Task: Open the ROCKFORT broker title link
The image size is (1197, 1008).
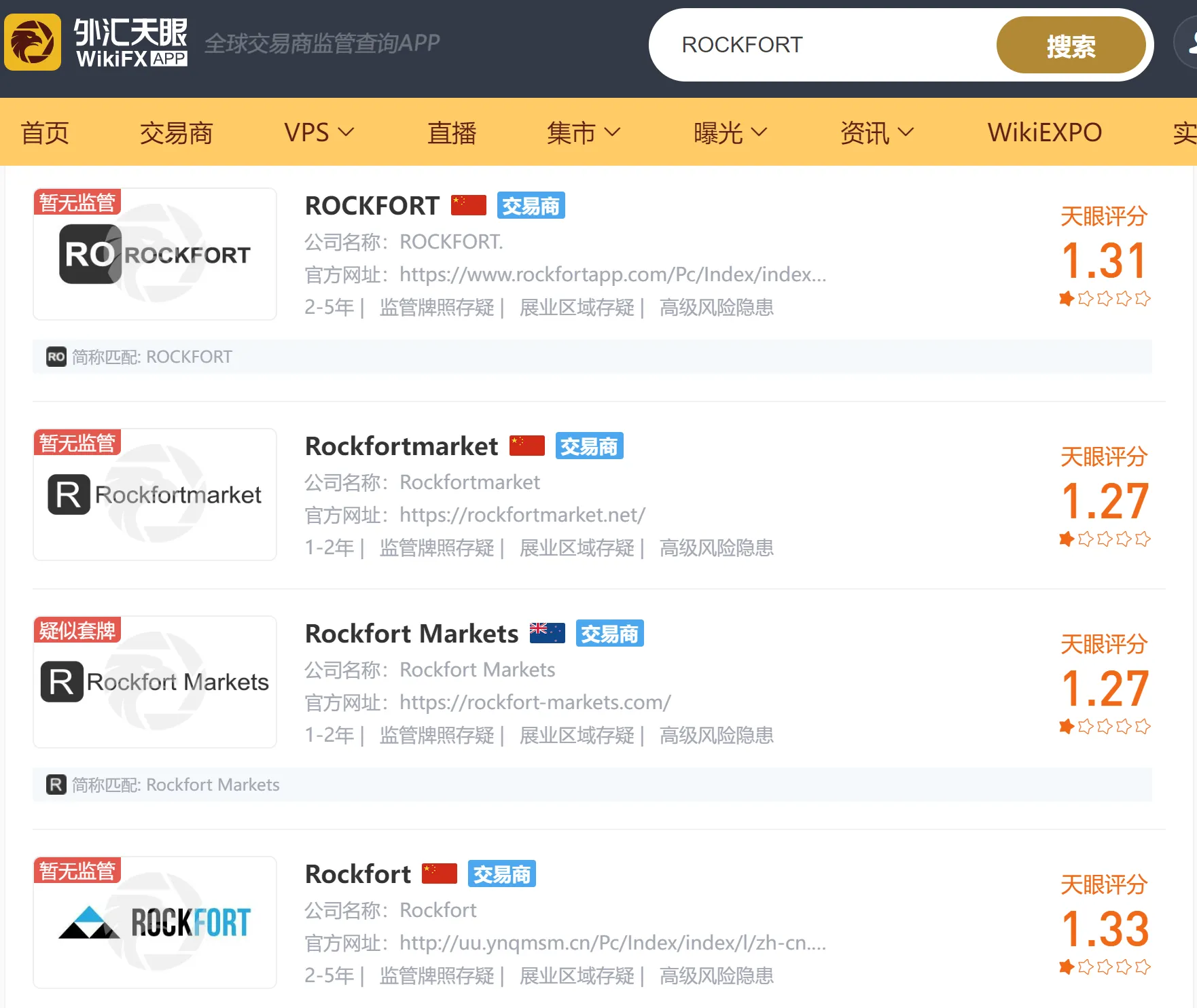Action: click(372, 206)
